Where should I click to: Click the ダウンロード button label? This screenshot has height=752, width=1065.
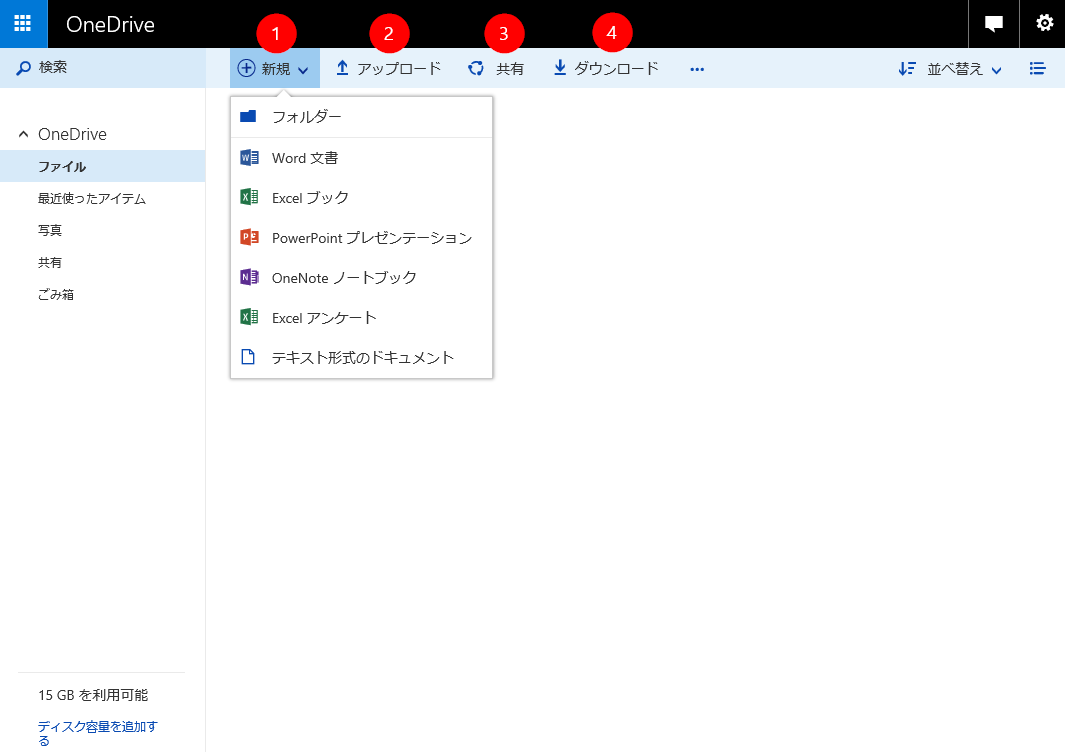coord(616,68)
